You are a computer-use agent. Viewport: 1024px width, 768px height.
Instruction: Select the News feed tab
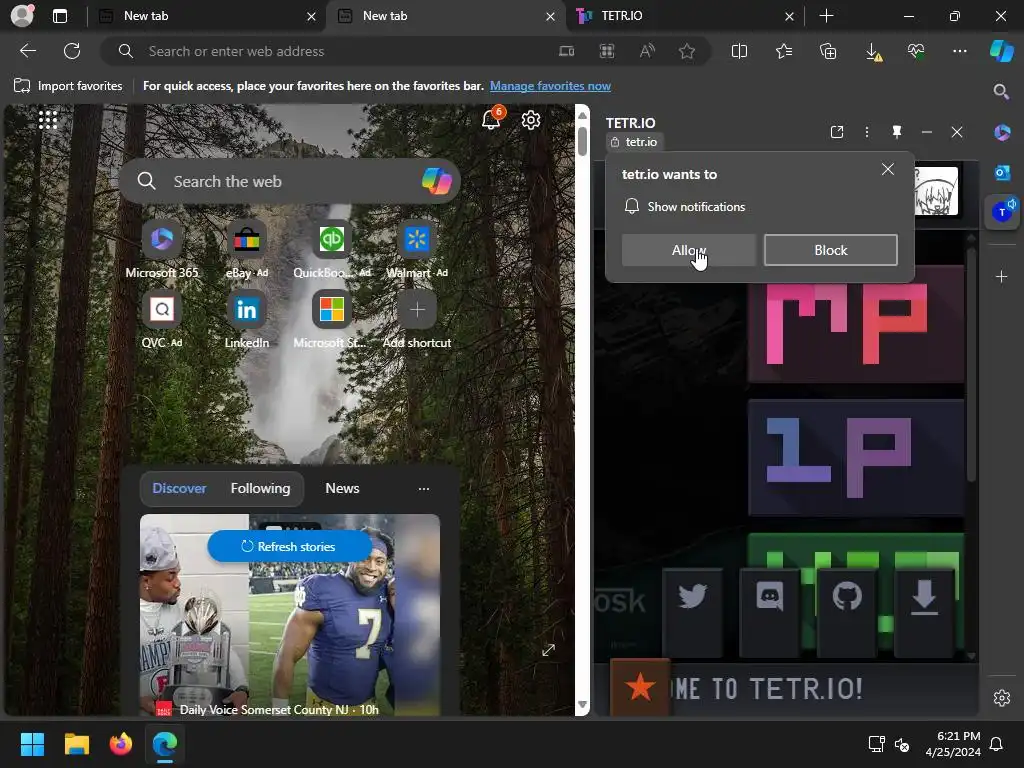point(342,488)
